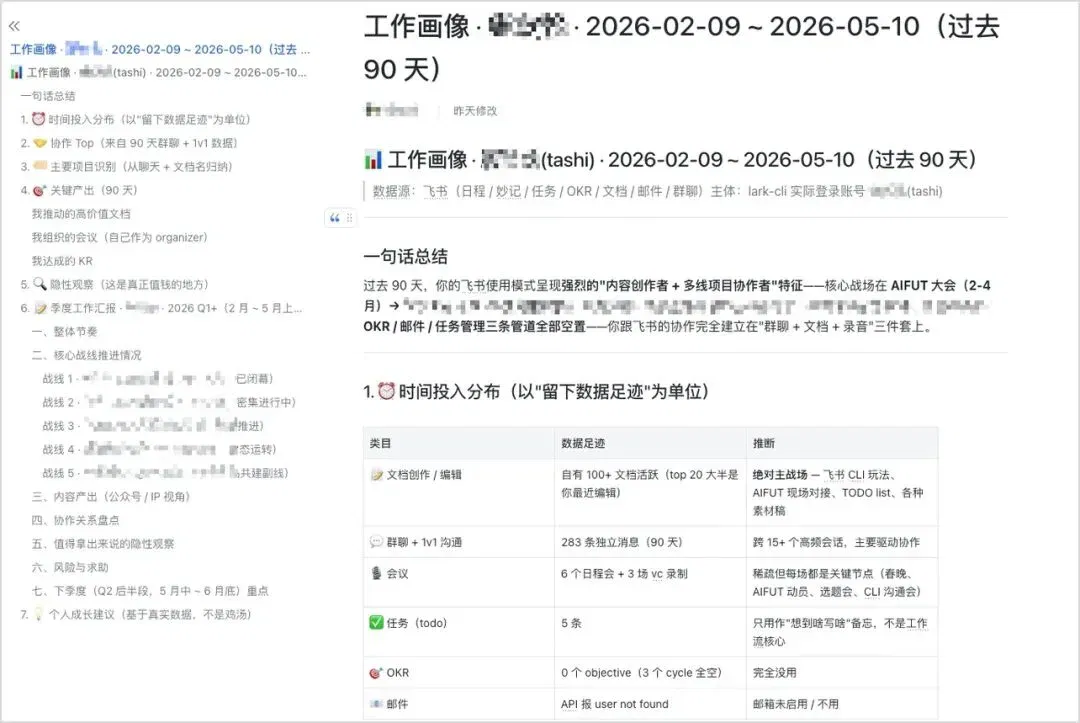
Task: Click the 推断 table header cell
Action: pos(842,443)
